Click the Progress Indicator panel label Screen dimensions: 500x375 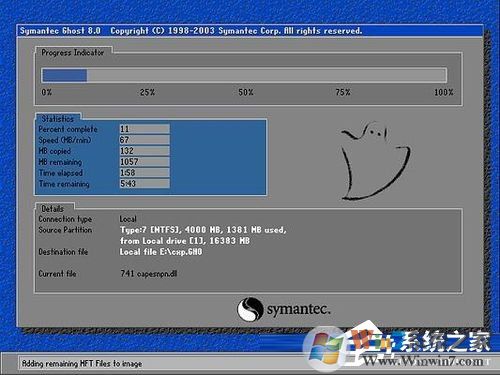click(x=73, y=52)
